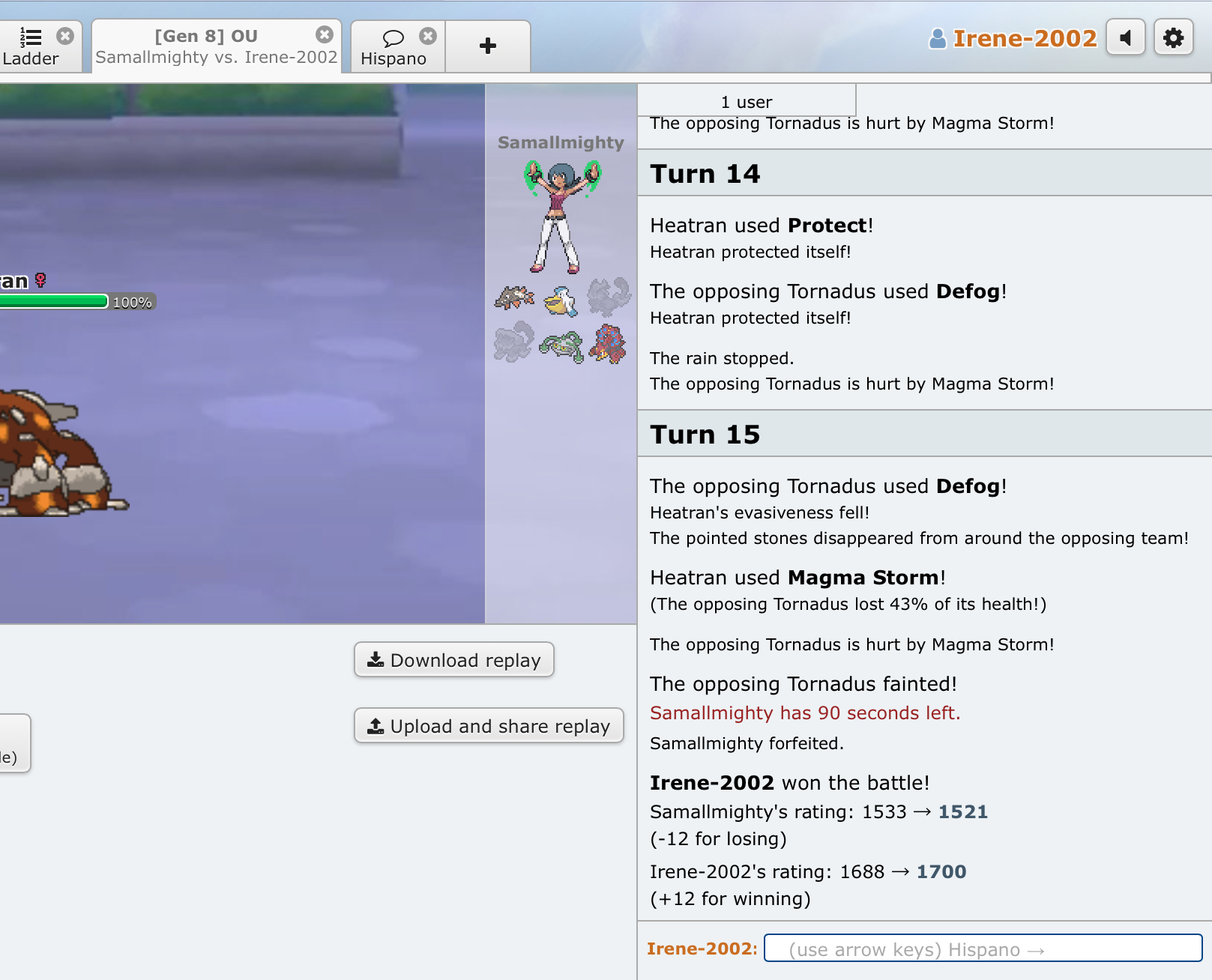
Task: Open the Ladder tab
Action: [30, 46]
